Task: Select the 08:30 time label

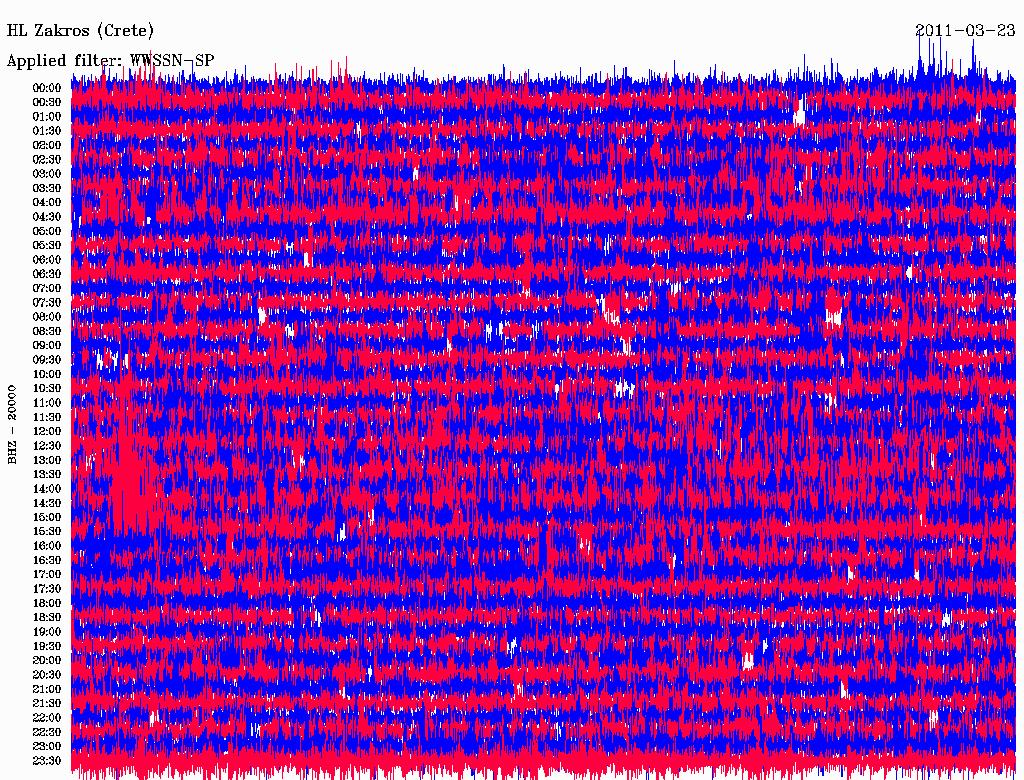Action: 47,331
